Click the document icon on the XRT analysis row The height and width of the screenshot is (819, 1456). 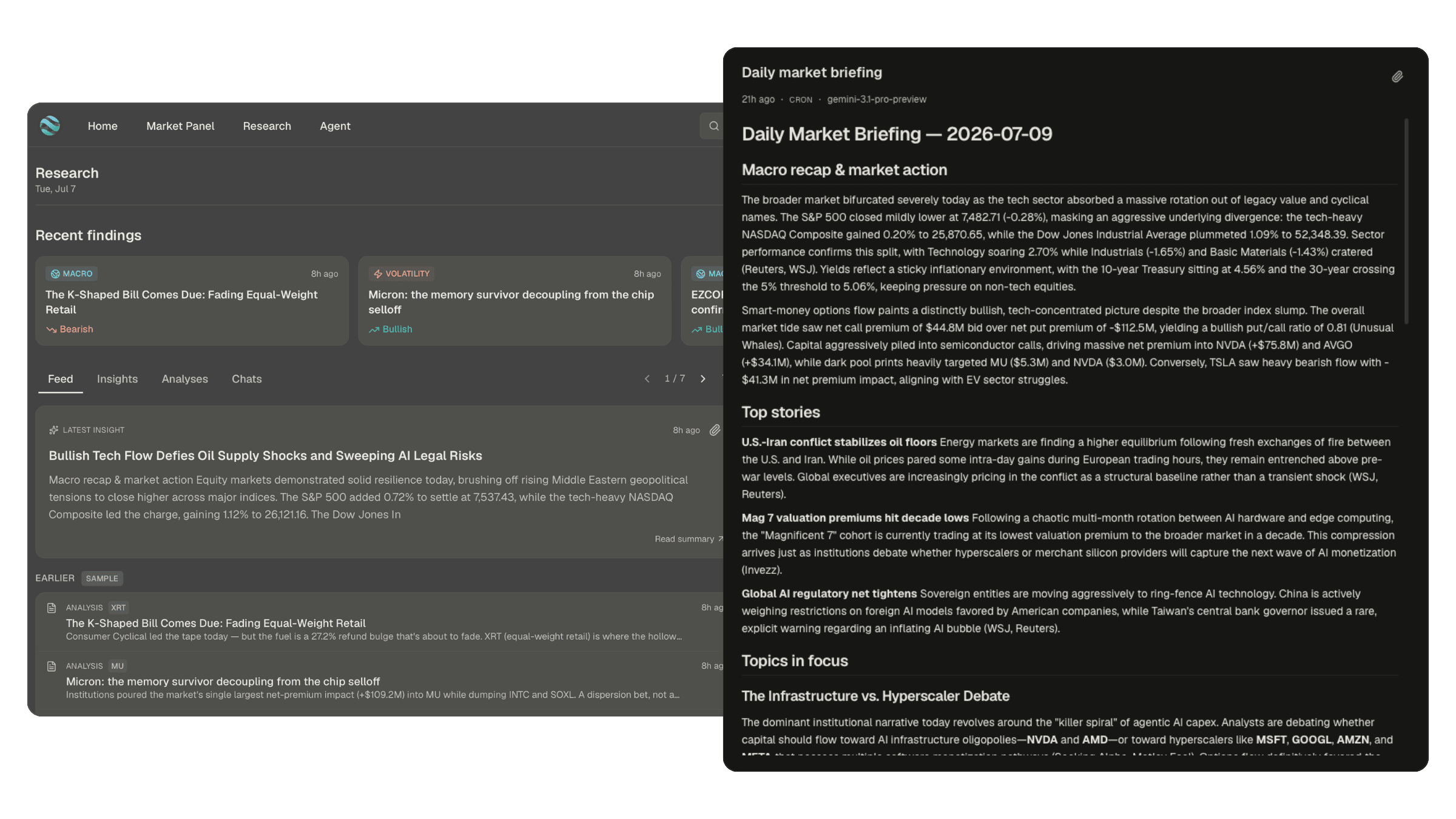pos(52,608)
